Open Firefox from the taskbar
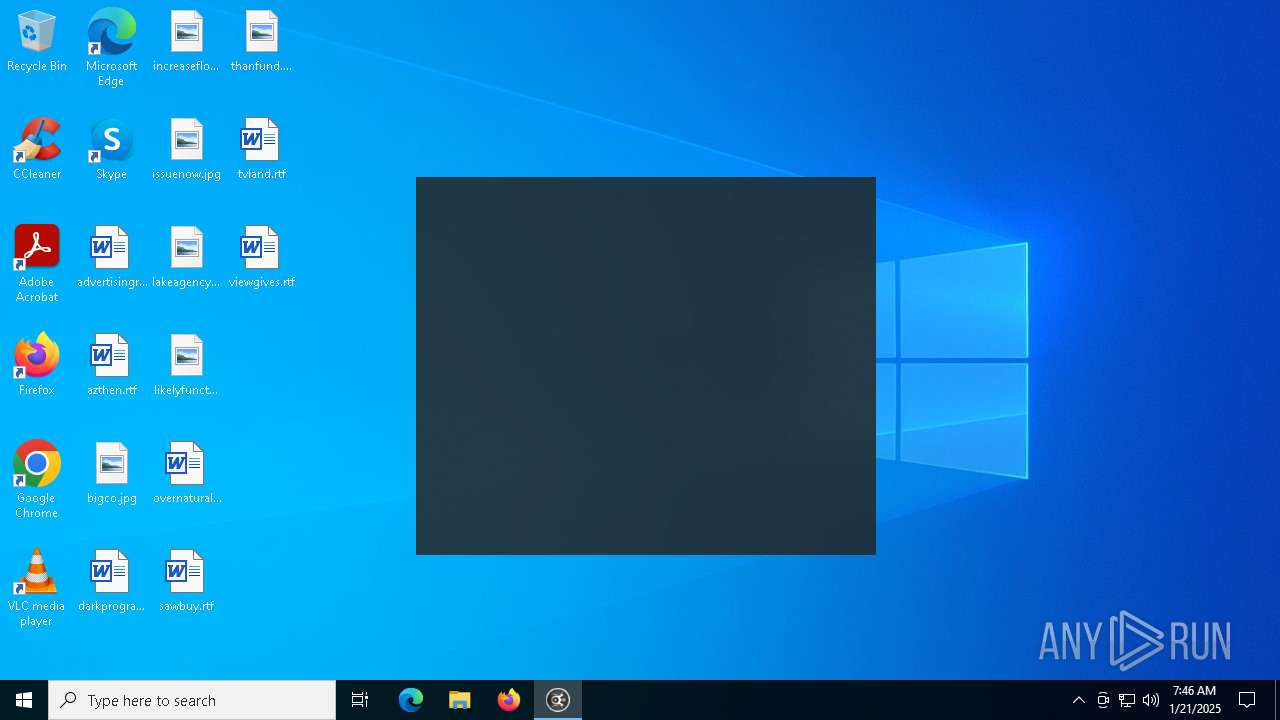Viewport: 1280px width, 720px height. click(x=509, y=700)
